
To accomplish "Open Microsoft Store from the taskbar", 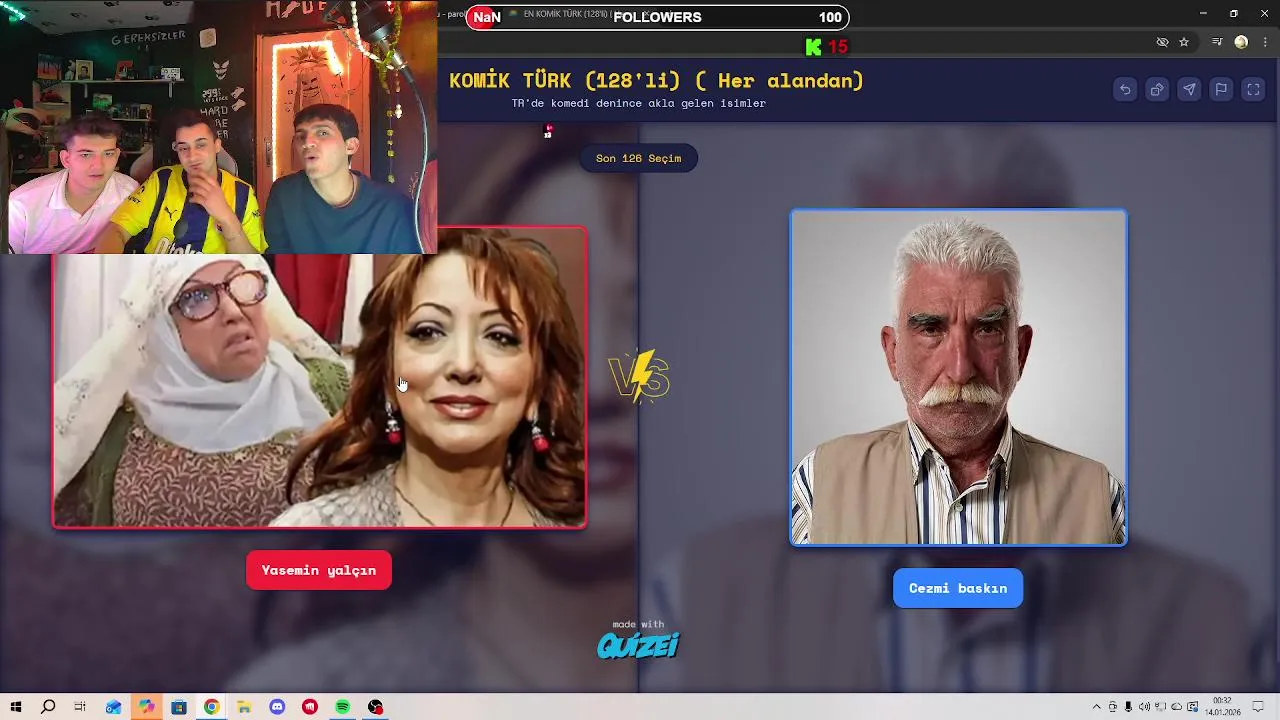I will 179,707.
